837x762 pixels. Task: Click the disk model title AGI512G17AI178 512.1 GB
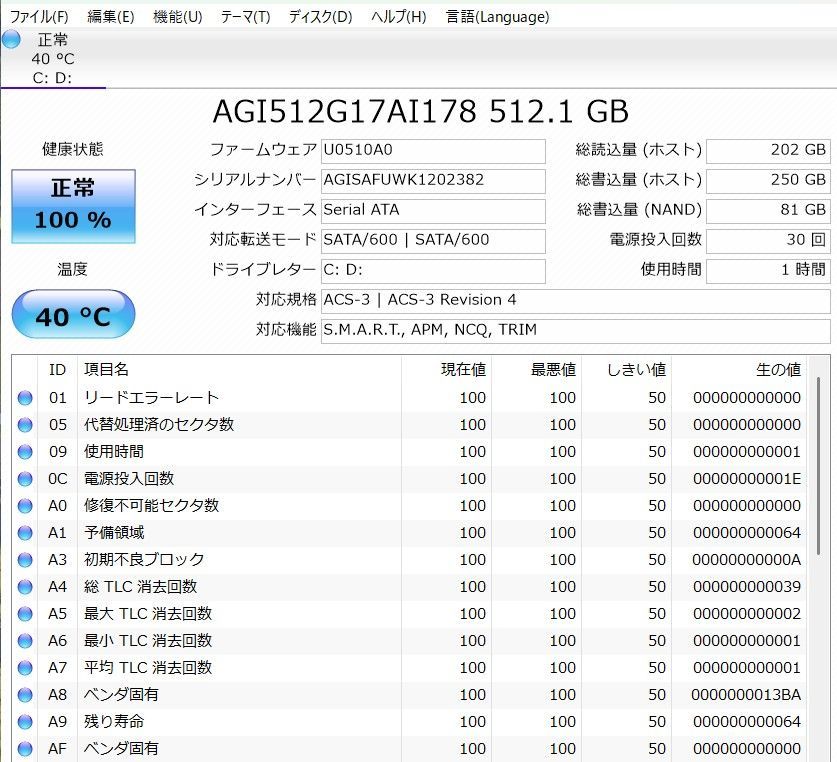click(x=421, y=112)
